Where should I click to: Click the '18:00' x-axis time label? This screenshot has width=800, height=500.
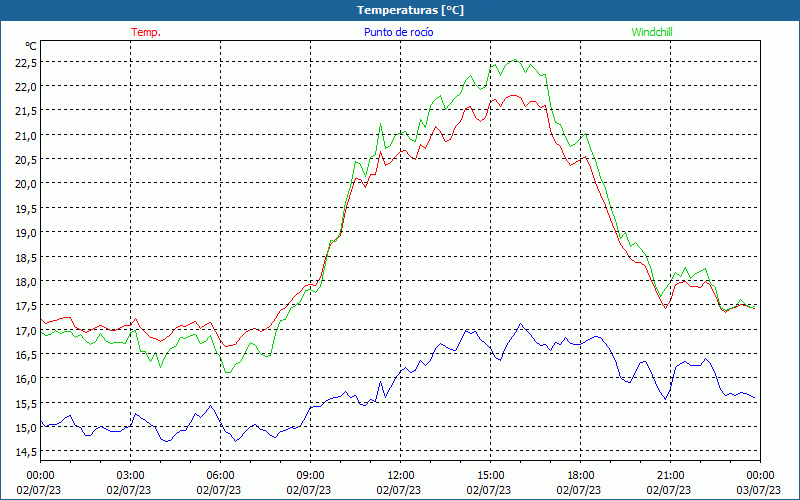[x=581, y=476]
